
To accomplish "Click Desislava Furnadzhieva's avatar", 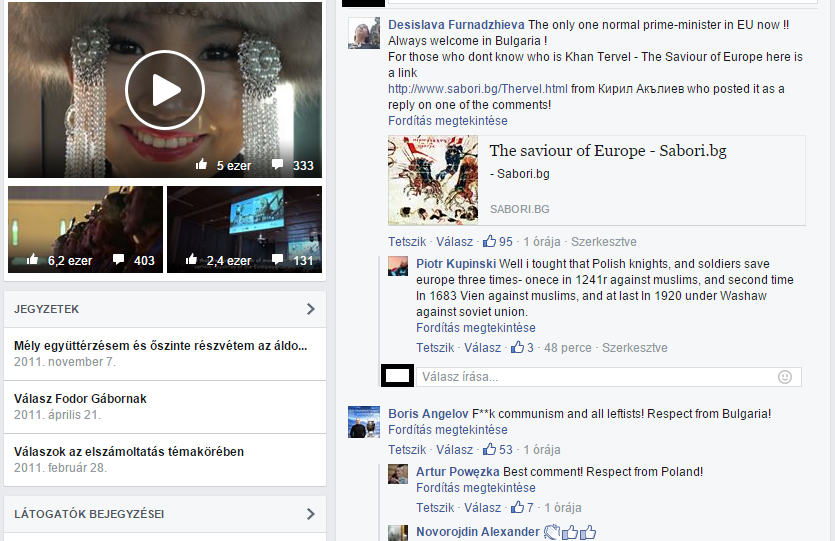I will (x=364, y=33).
